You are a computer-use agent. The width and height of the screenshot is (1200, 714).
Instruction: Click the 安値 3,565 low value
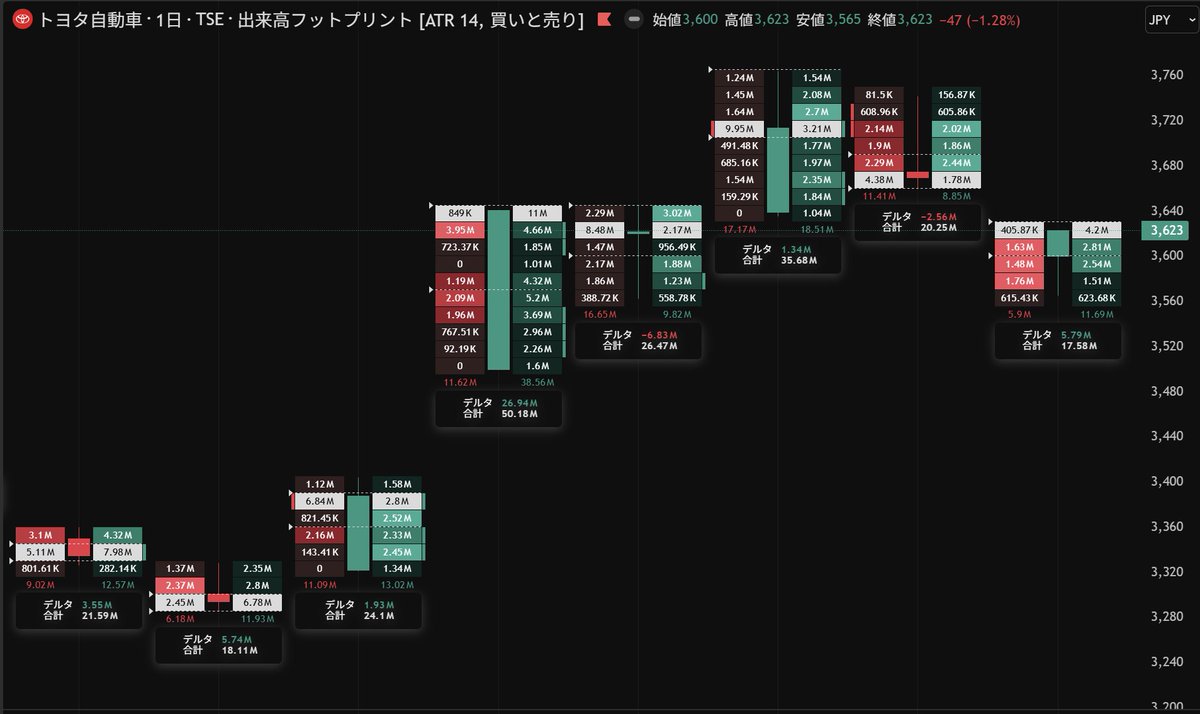pyautogui.click(x=829, y=19)
